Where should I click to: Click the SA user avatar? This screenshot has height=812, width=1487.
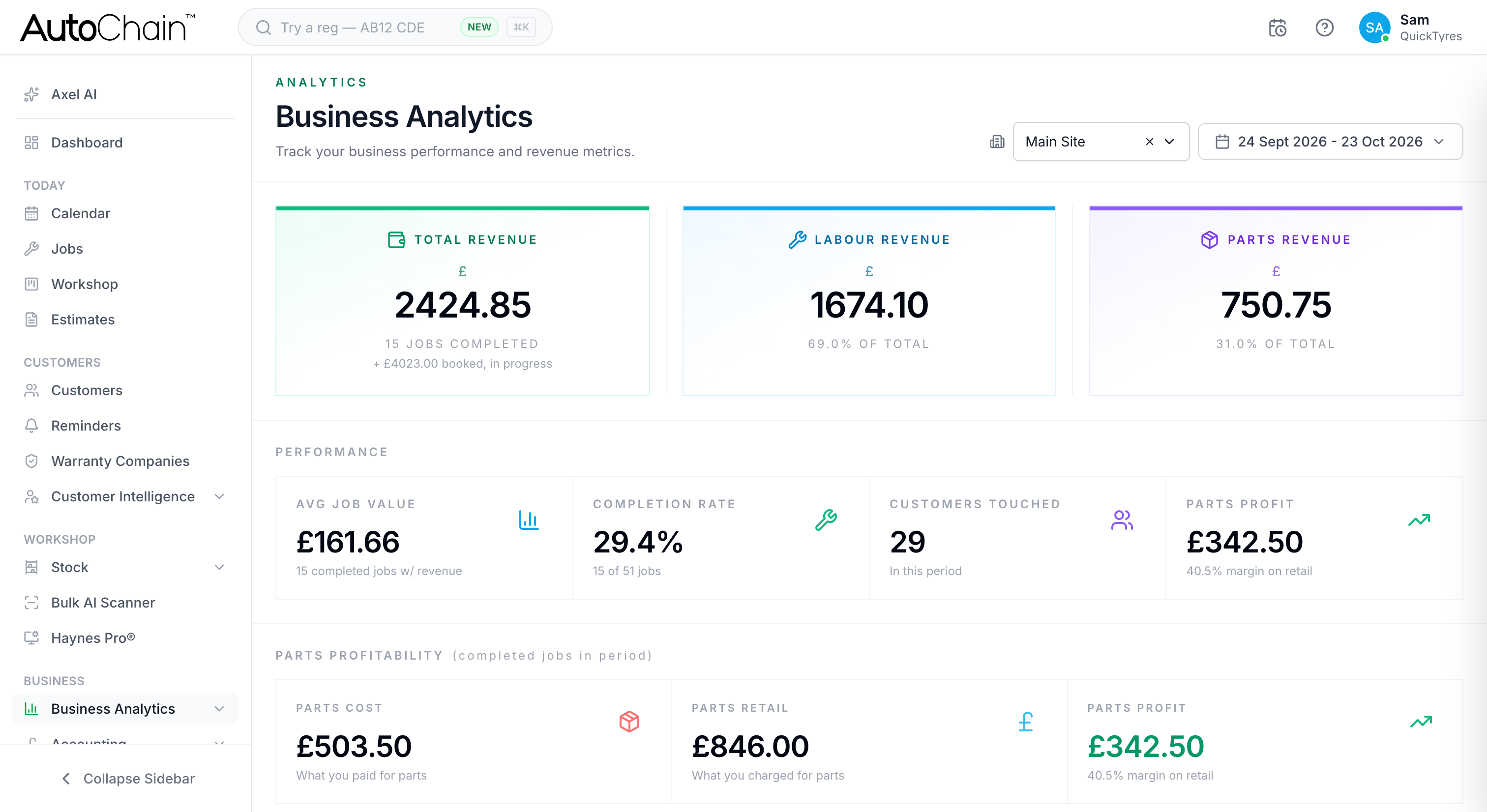coord(1374,28)
